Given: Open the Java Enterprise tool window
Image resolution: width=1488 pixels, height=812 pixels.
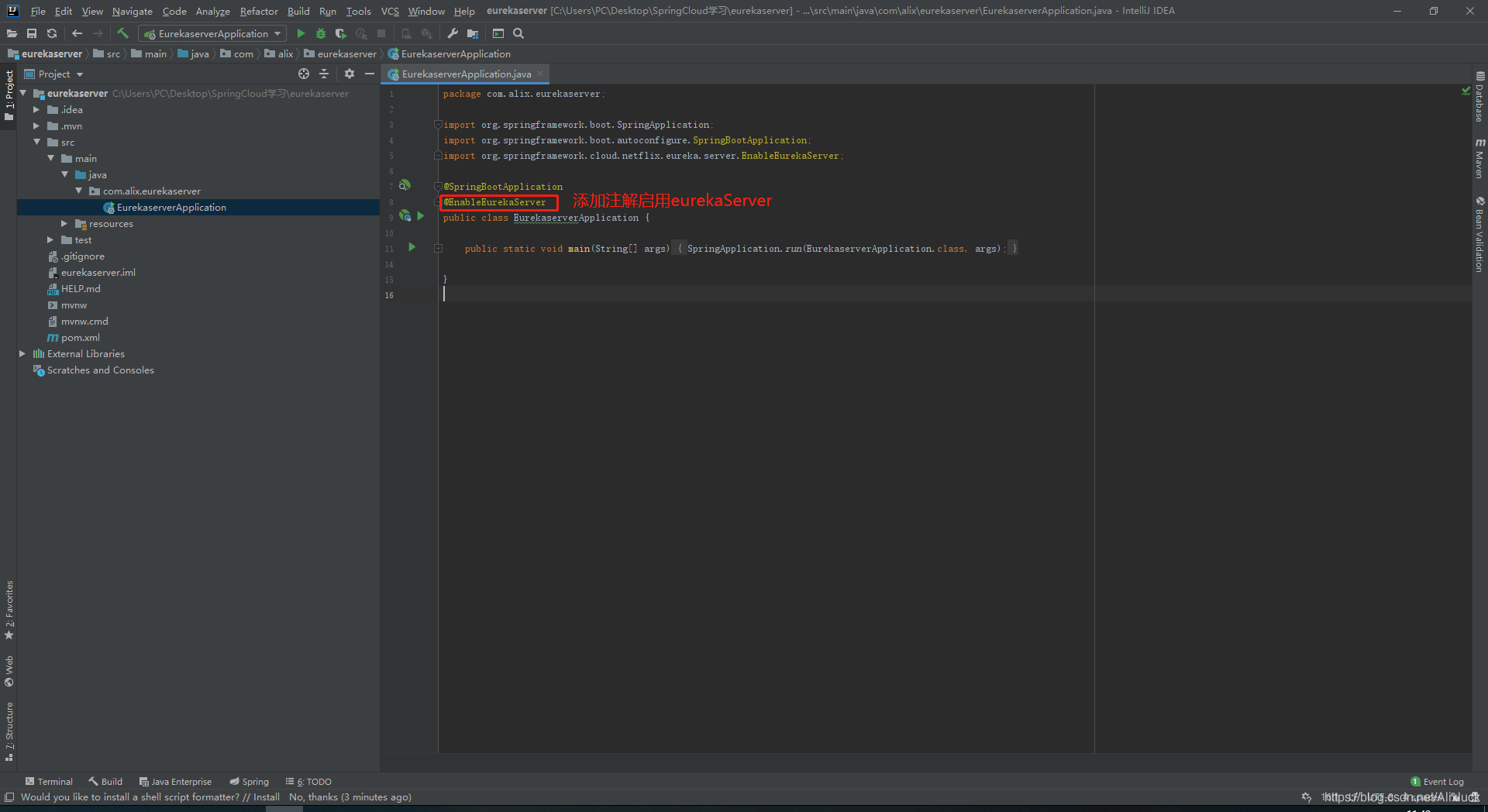Looking at the screenshot, I should [x=175, y=782].
